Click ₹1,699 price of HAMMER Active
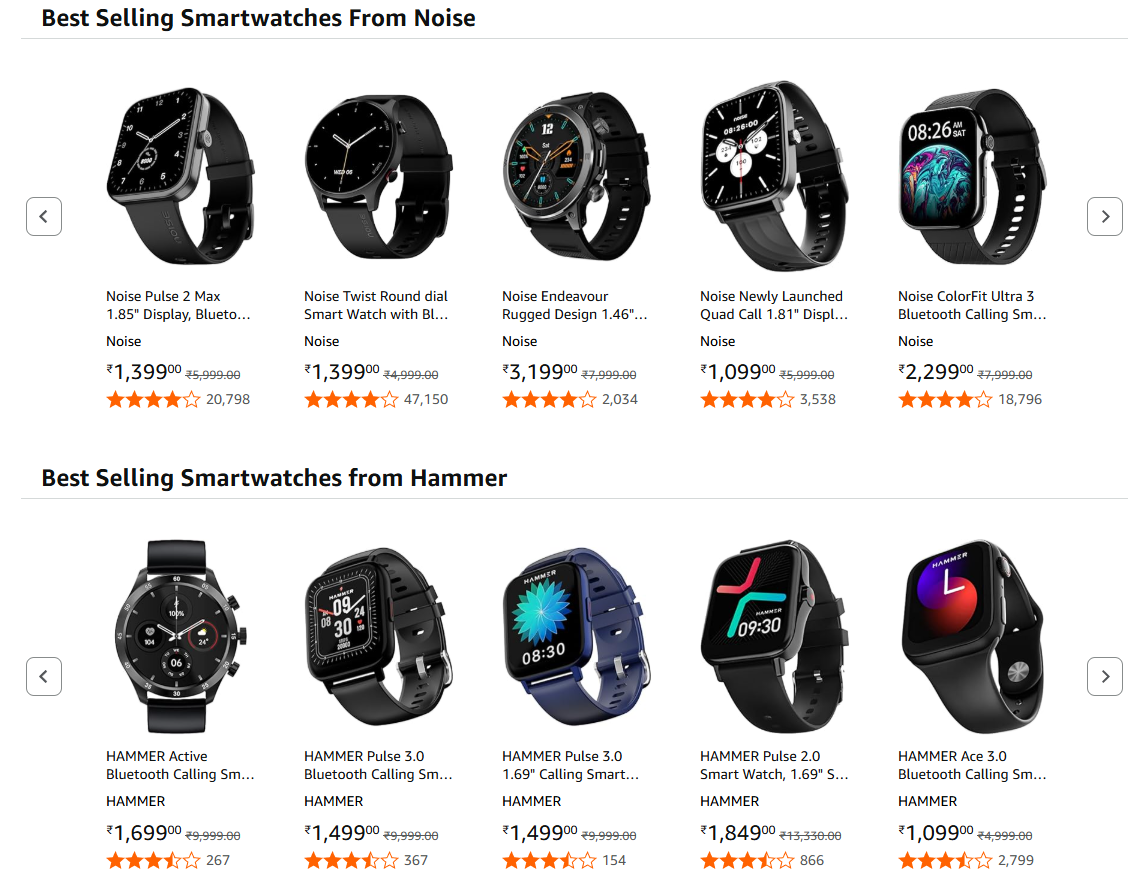1136x871 pixels. [x=143, y=833]
